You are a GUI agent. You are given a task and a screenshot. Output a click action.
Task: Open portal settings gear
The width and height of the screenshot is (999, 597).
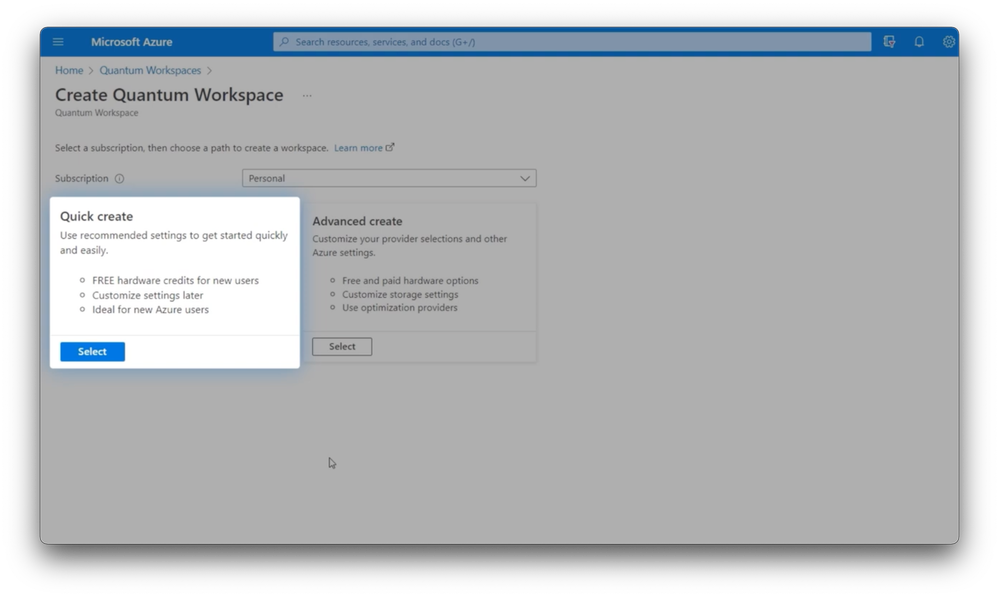(x=949, y=42)
